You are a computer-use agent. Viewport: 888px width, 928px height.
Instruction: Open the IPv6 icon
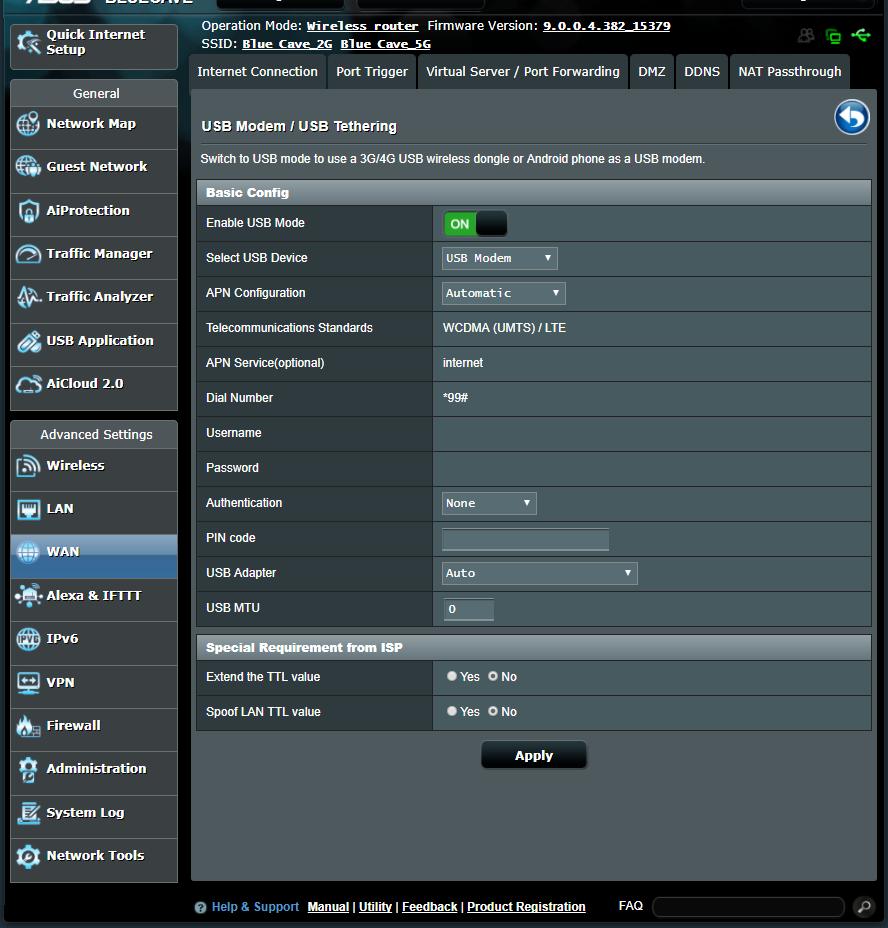pyautogui.click(x=28, y=639)
